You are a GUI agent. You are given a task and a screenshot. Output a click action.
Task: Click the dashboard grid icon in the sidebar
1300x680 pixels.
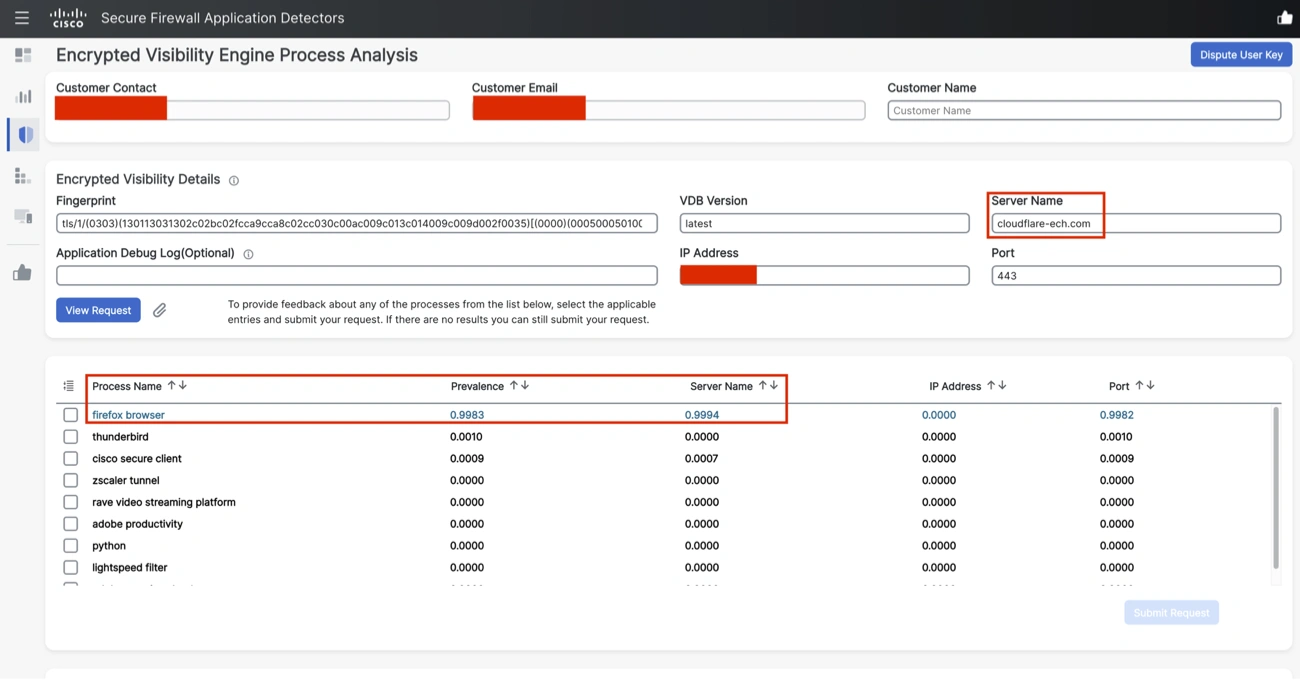tap(22, 55)
